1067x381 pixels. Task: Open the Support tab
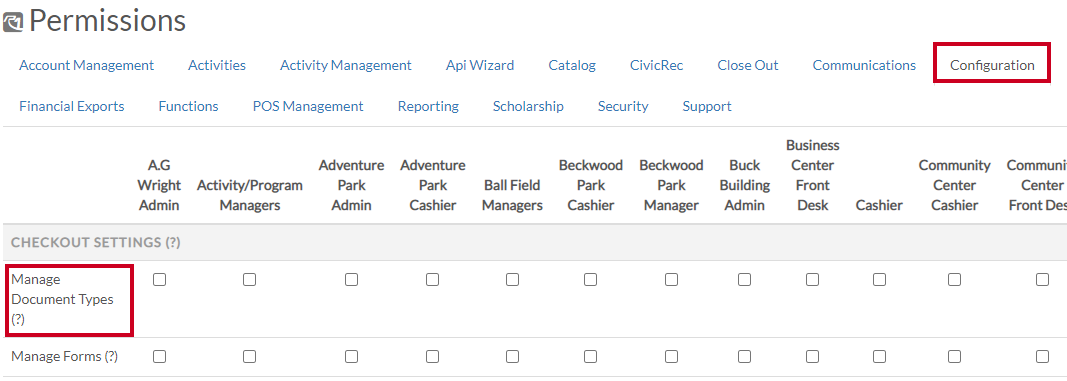(707, 106)
